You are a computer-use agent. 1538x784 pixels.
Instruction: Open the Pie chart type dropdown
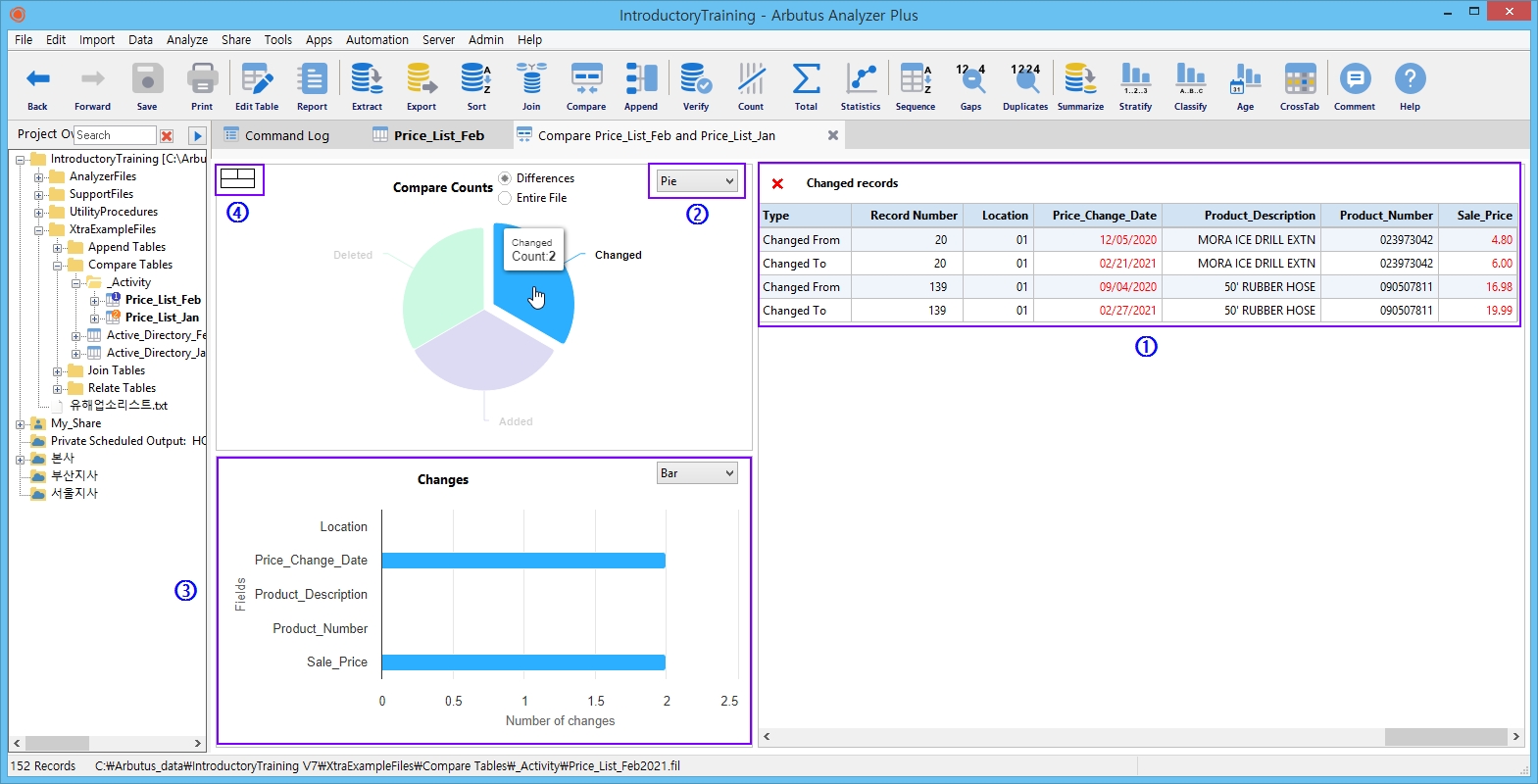pos(697,181)
